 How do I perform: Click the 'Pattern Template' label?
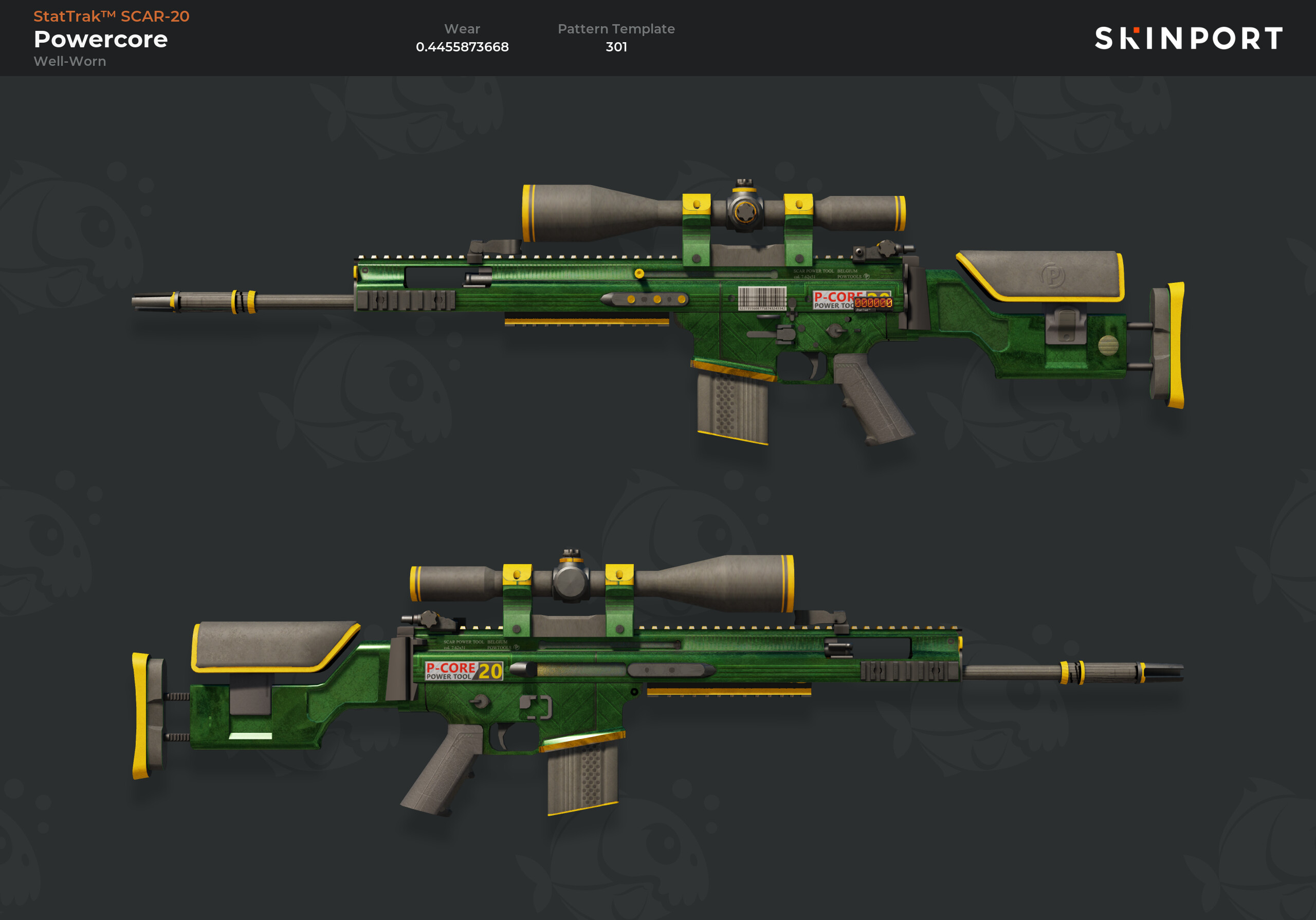click(616, 29)
